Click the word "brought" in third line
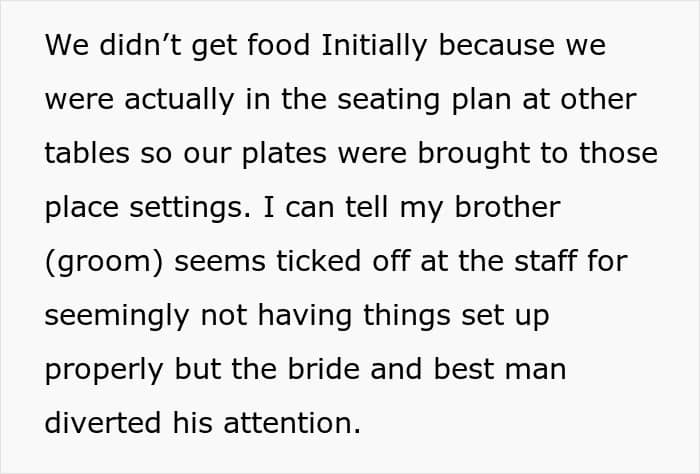This screenshot has width=700, height=474. (x=473, y=154)
